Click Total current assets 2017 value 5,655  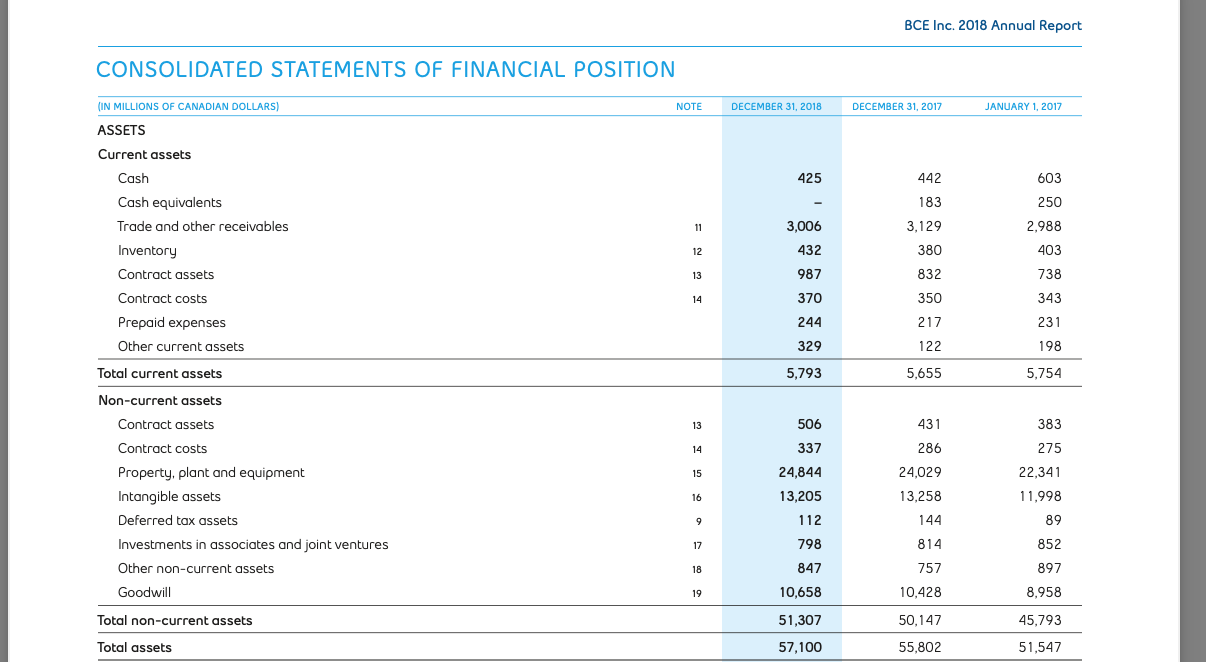(x=924, y=373)
